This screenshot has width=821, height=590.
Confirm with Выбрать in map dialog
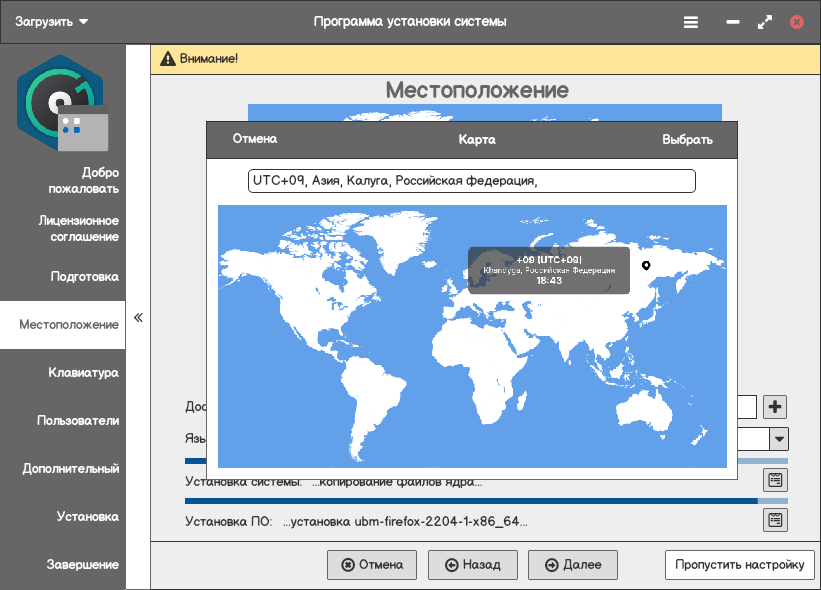pyautogui.click(x=687, y=140)
